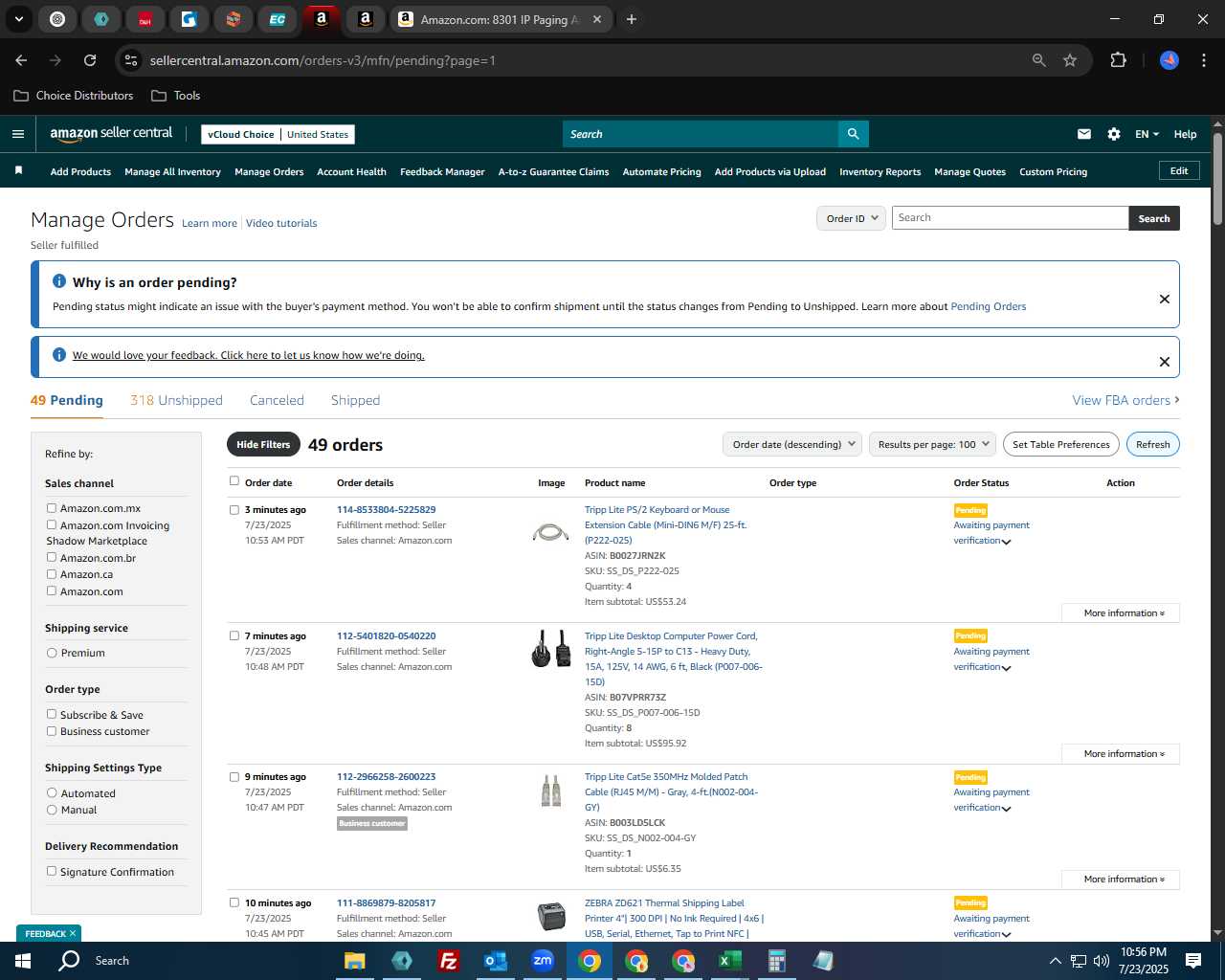Open the Order date (descending) sort dropdown

point(791,444)
